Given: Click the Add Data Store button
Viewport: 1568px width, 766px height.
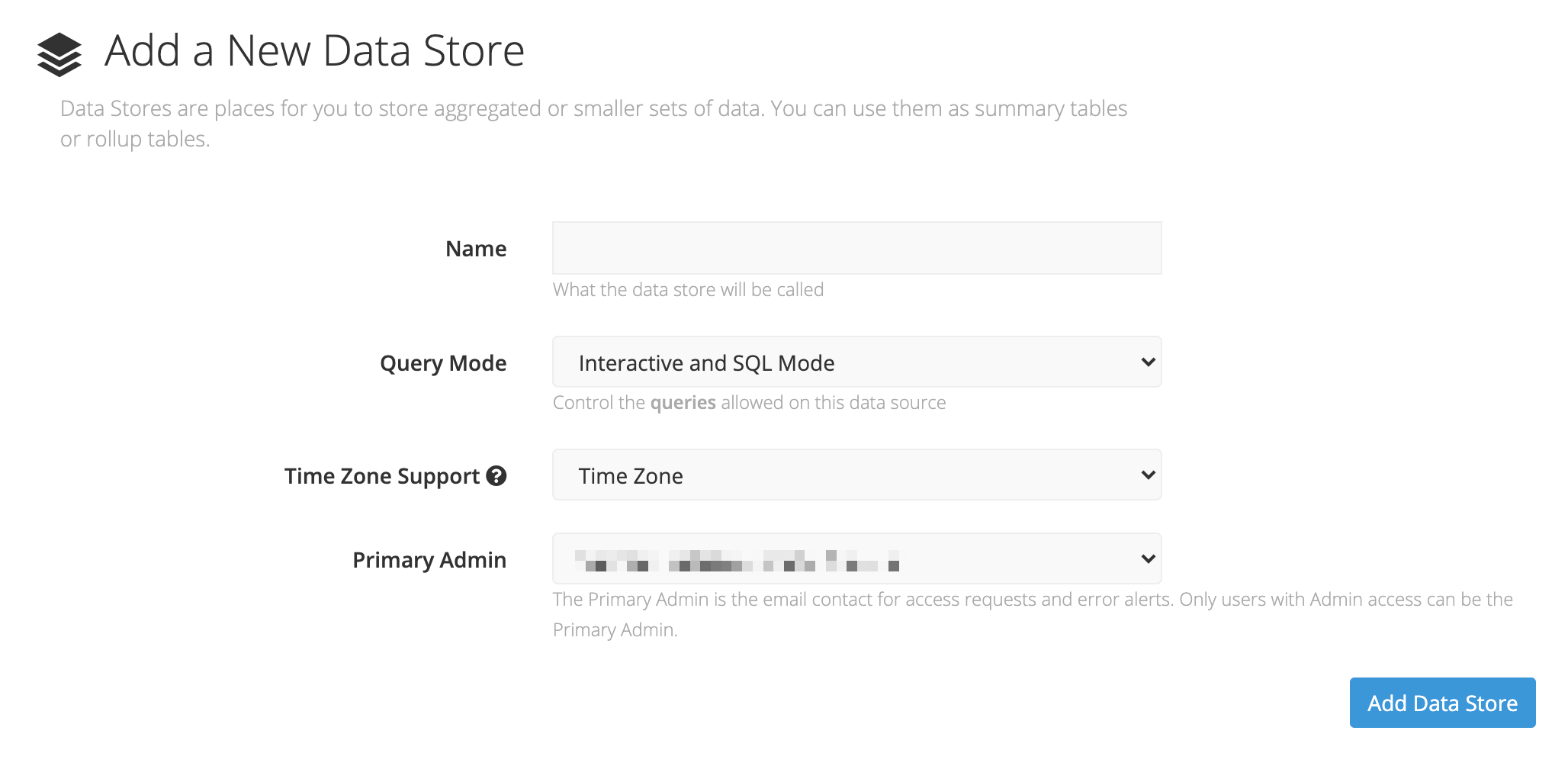Looking at the screenshot, I should (1442, 703).
